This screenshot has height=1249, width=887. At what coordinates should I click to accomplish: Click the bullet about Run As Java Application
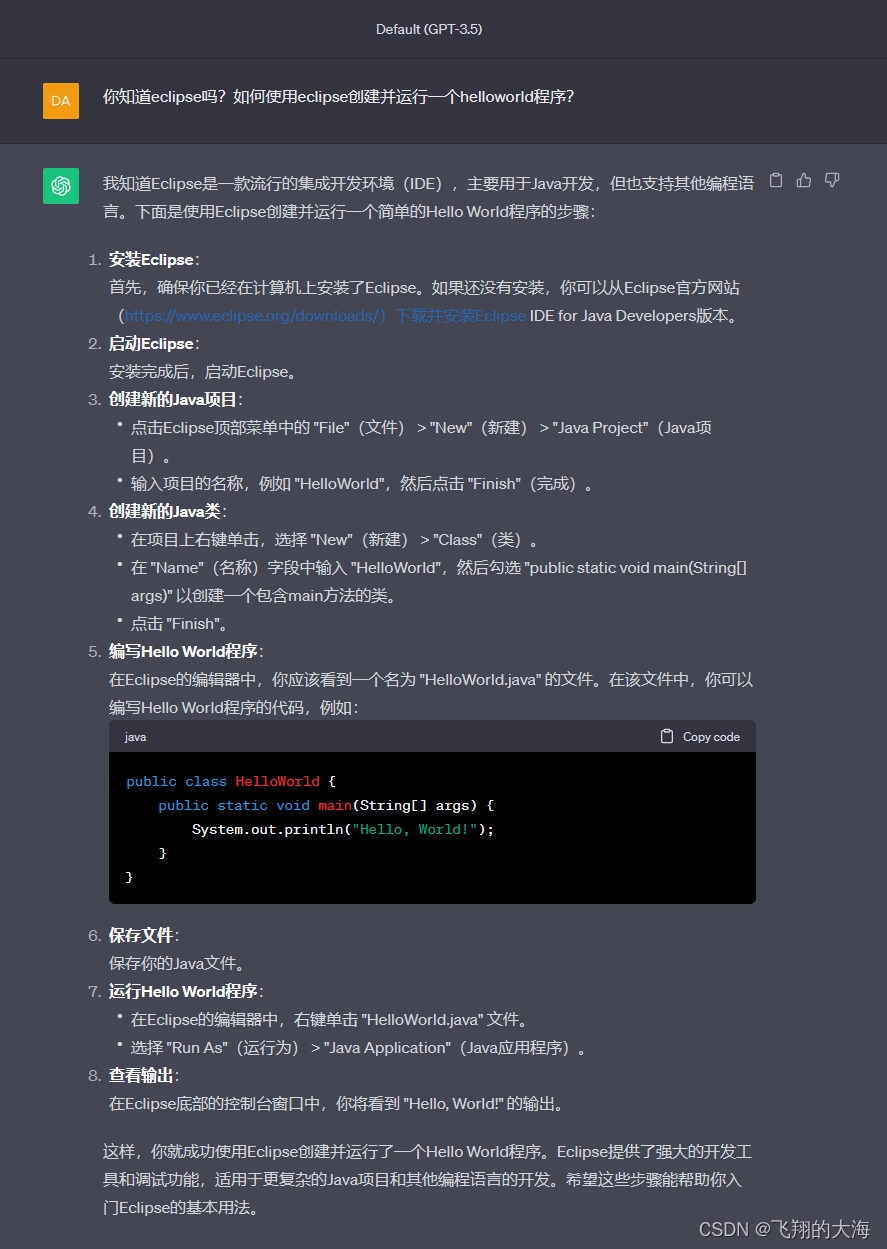point(359,1048)
